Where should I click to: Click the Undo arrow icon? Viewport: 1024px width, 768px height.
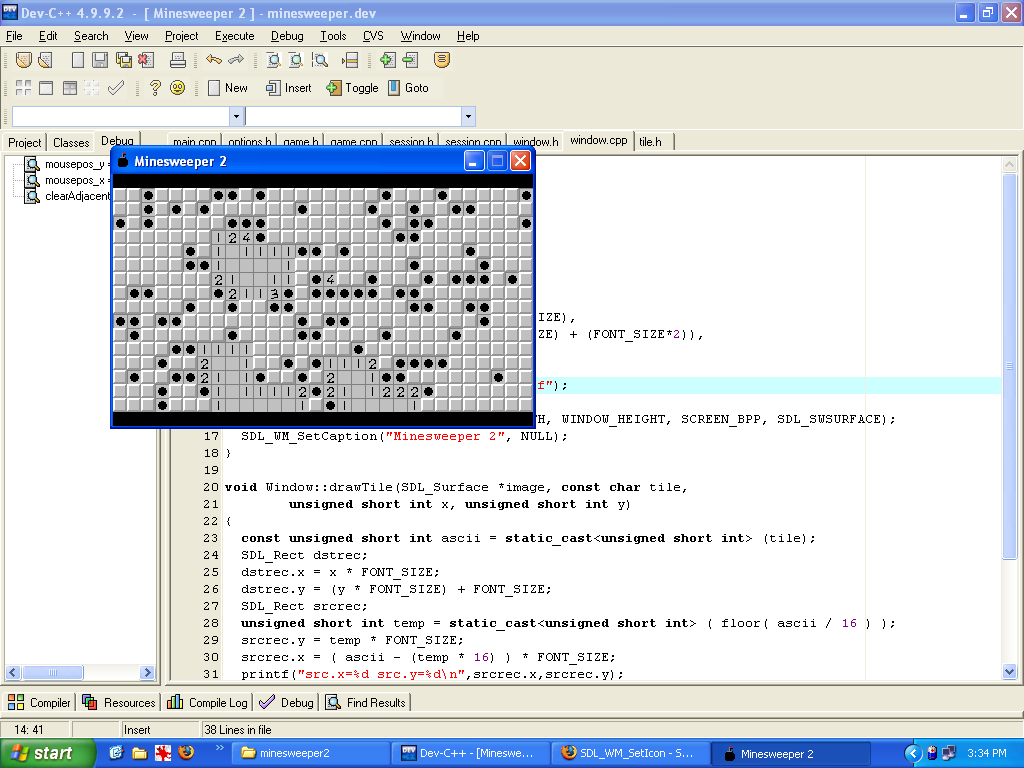[x=213, y=61]
